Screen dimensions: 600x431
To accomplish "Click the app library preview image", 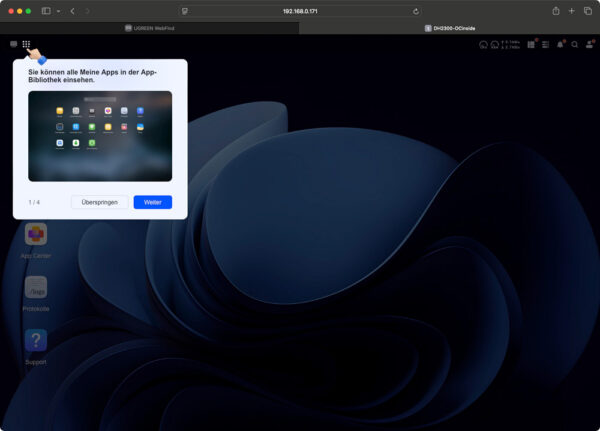I will 100,136.
